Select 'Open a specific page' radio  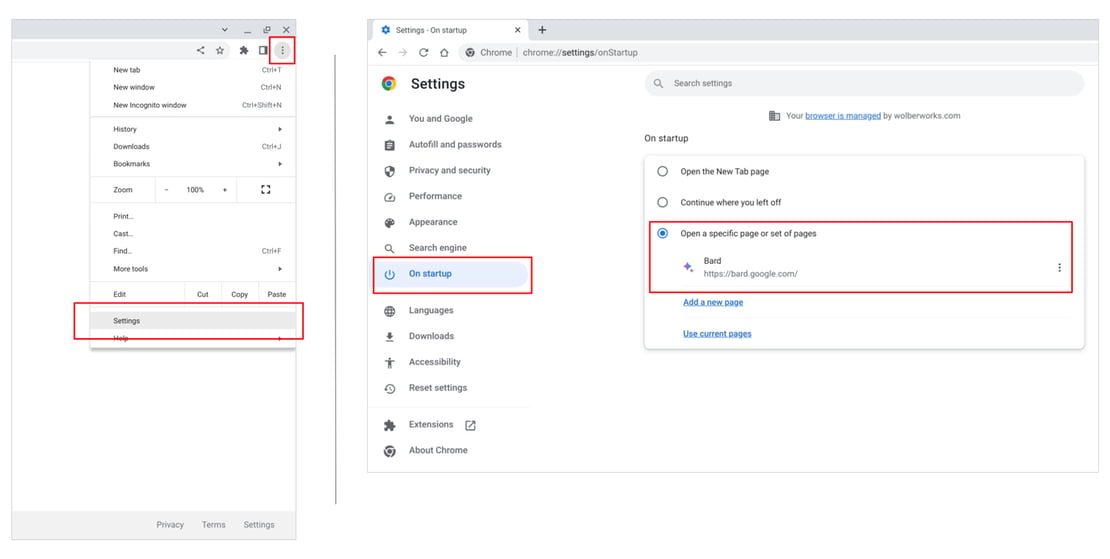tap(663, 234)
